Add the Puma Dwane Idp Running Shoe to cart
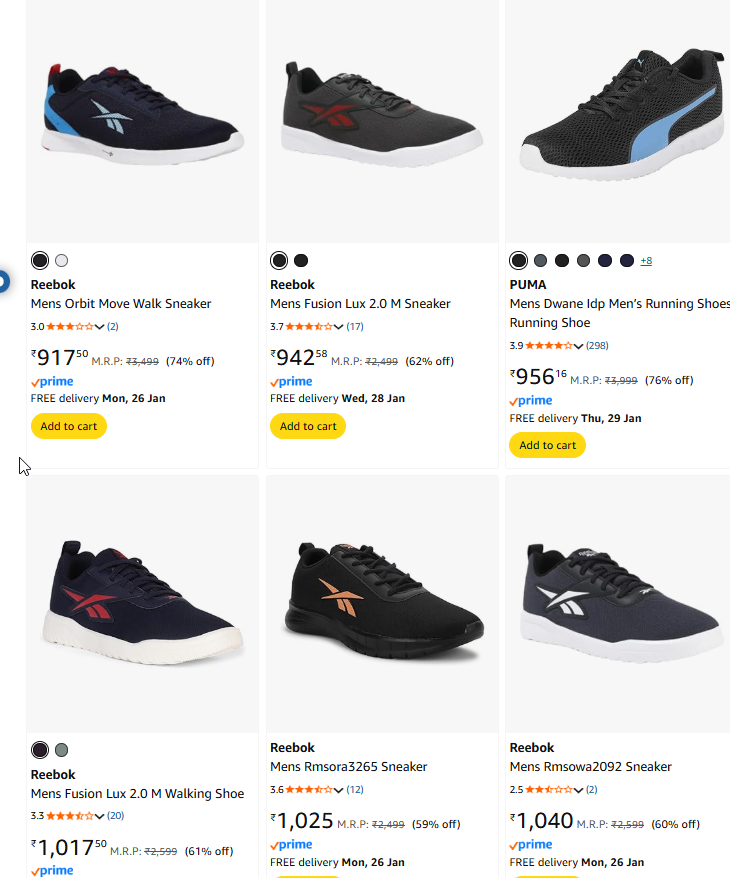Image resolution: width=730 pixels, height=878 pixels. (x=548, y=445)
